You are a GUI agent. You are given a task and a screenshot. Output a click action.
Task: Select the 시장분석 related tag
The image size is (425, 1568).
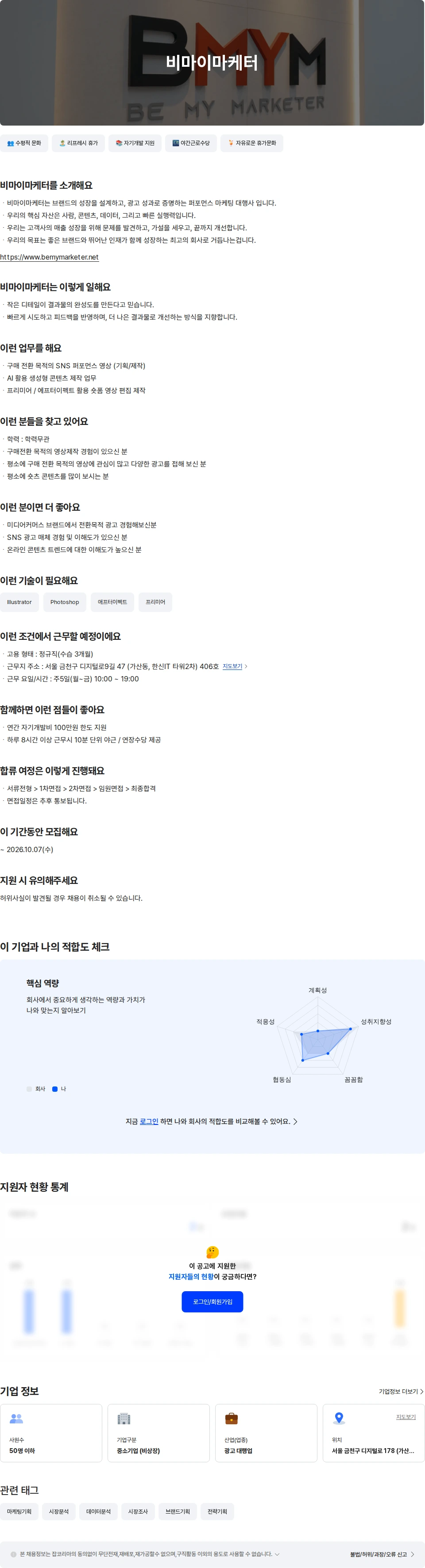click(x=58, y=1511)
